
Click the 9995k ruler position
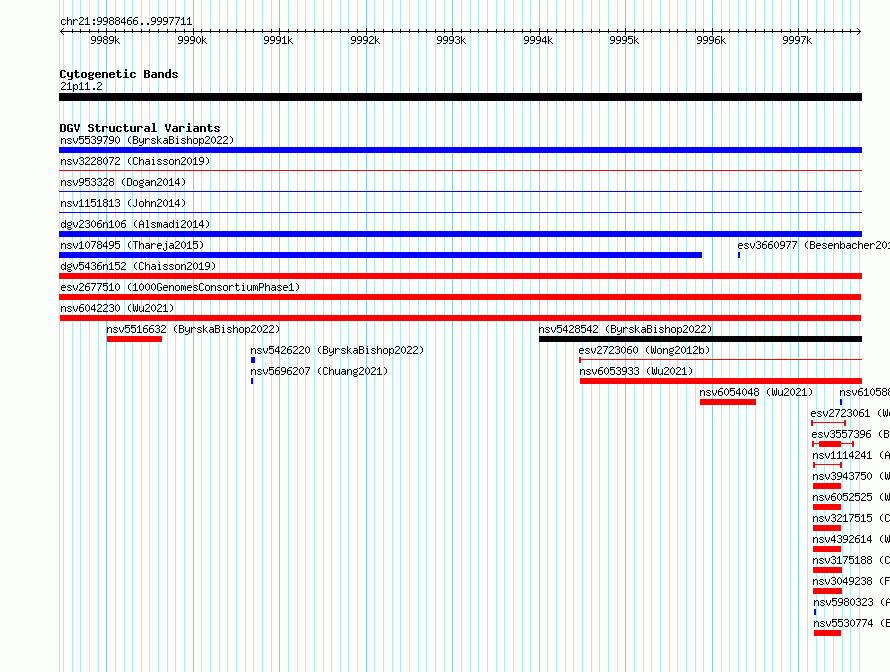(624, 40)
